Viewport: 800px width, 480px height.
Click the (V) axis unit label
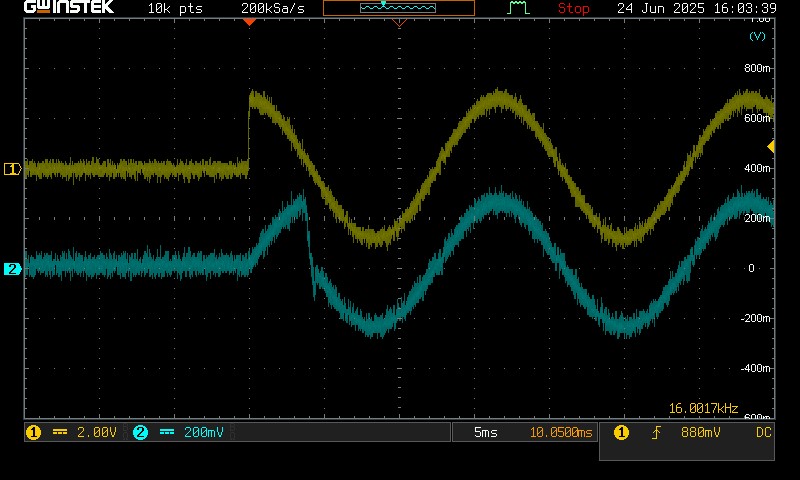[x=757, y=36]
